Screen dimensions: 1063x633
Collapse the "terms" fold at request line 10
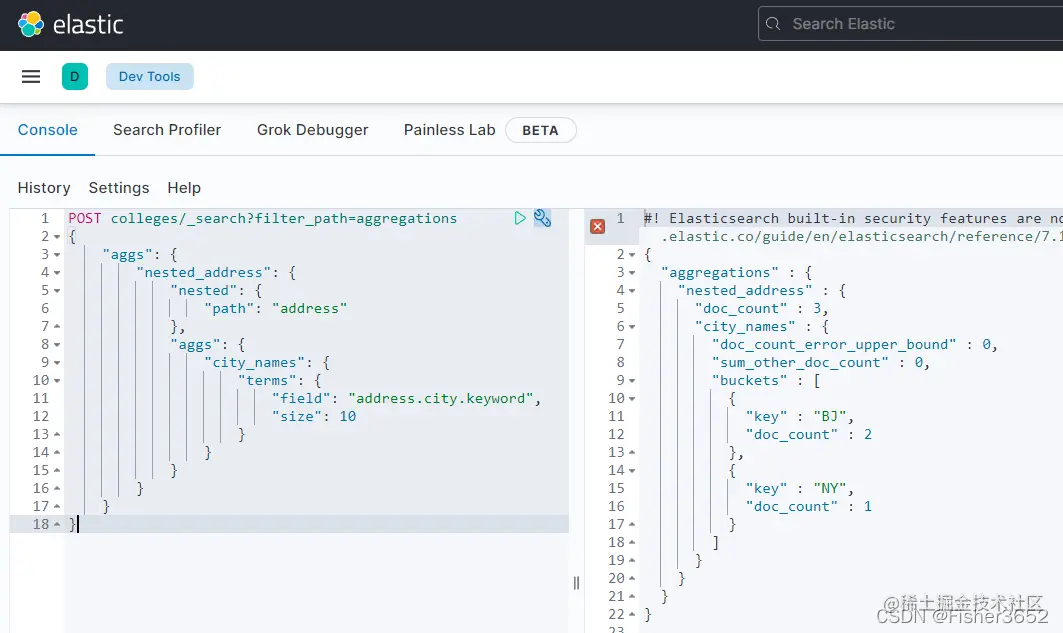pos(57,381)
